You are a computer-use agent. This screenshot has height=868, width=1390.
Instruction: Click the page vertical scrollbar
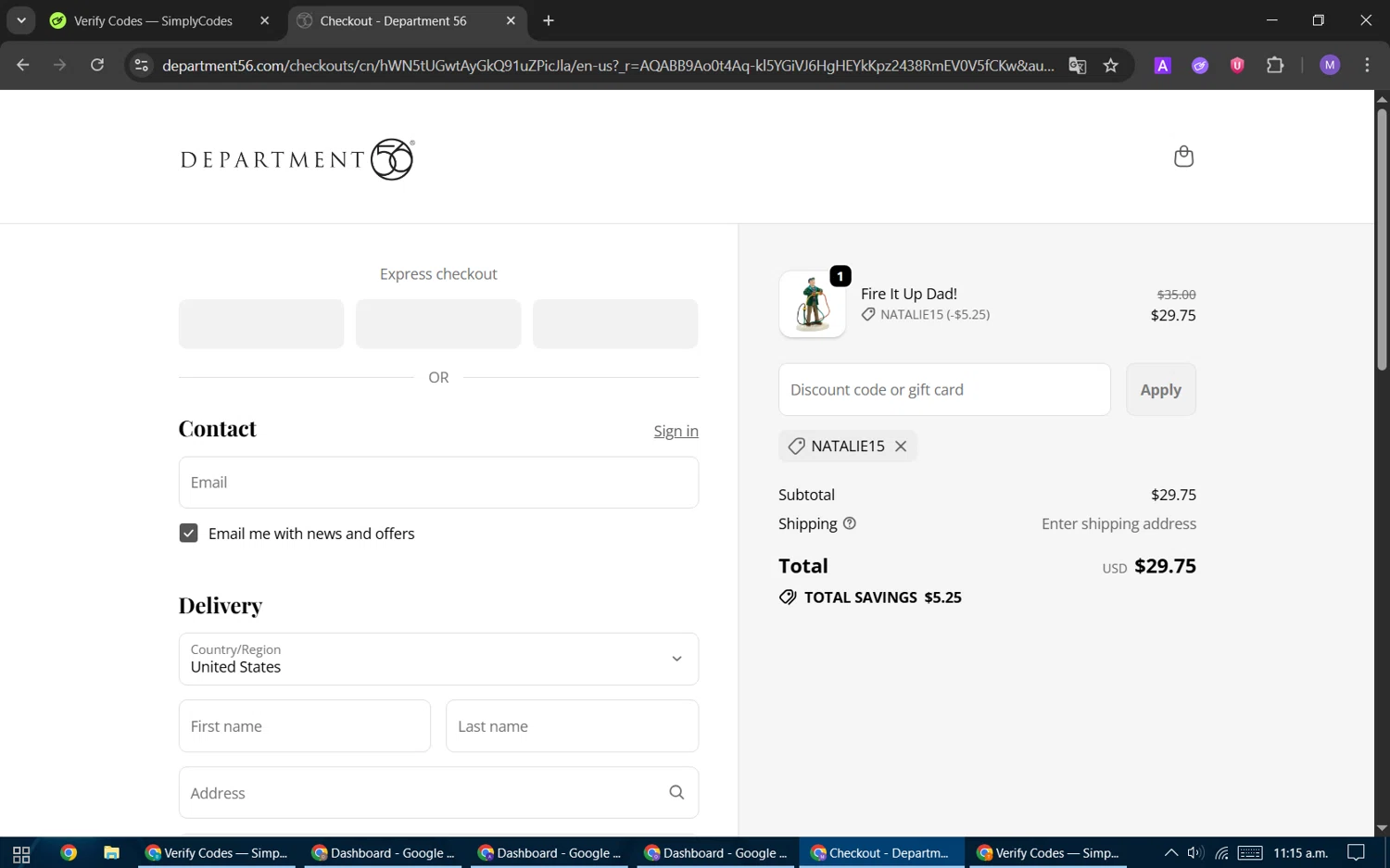pos(1382,241)
